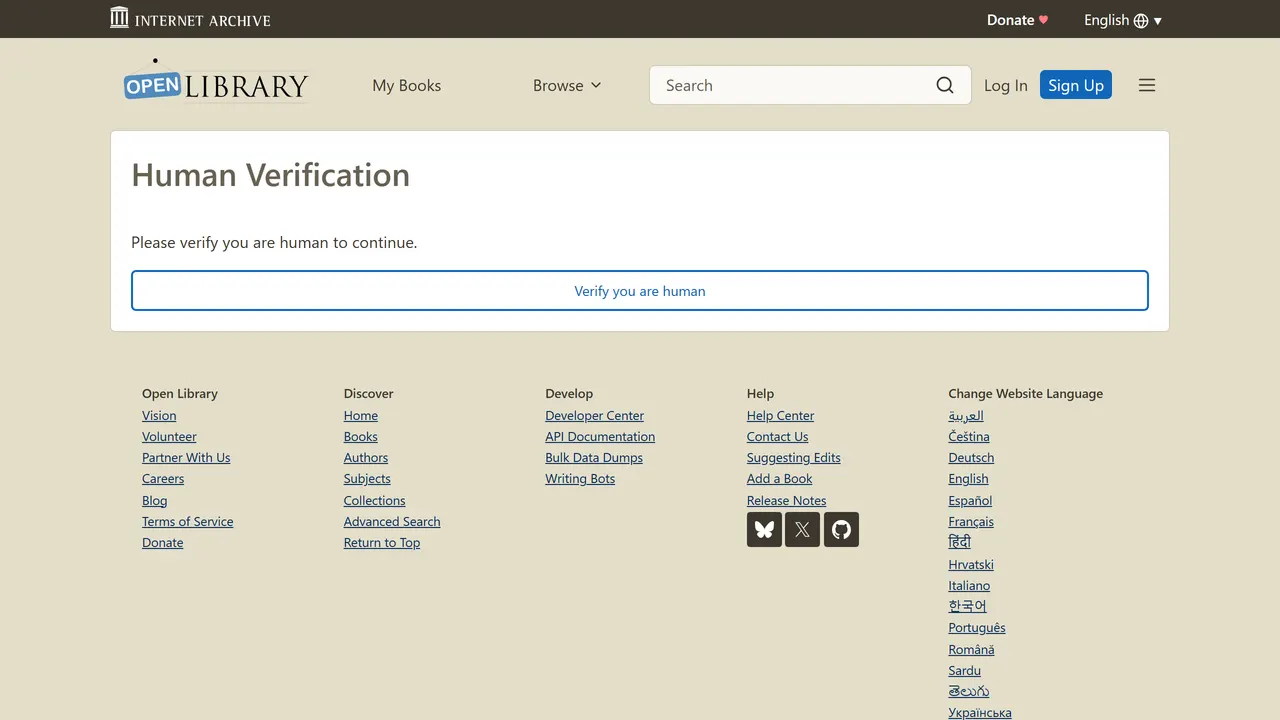Switch website language to Română
Screen dimensions: 1280x720
click(x=972, y=650)
